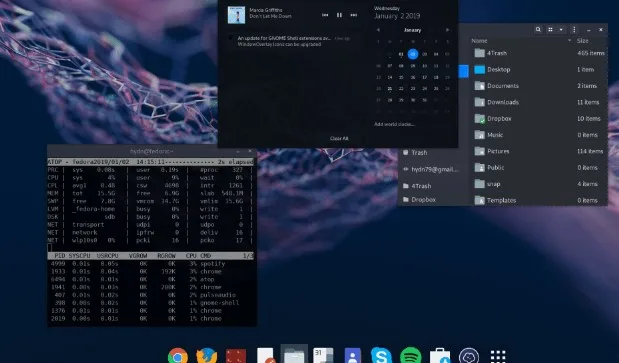Viewport: 619px width, 363px height.
Task: Open the white document app in the dock
Action: coord(265,355)
